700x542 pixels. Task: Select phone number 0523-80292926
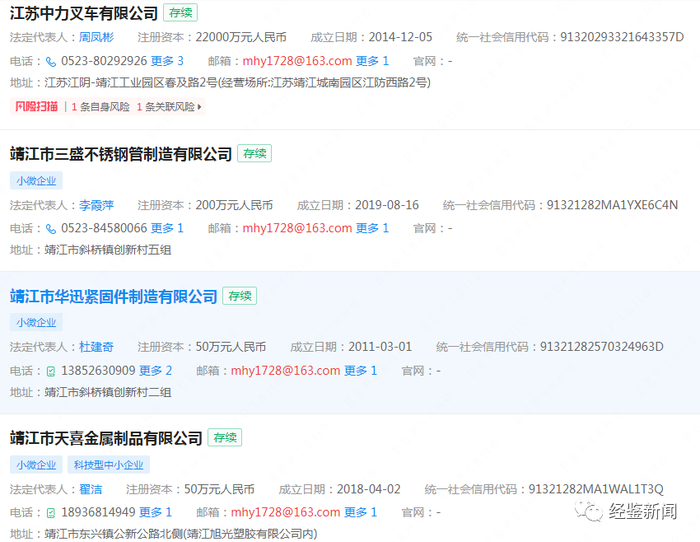coord(104,61)
